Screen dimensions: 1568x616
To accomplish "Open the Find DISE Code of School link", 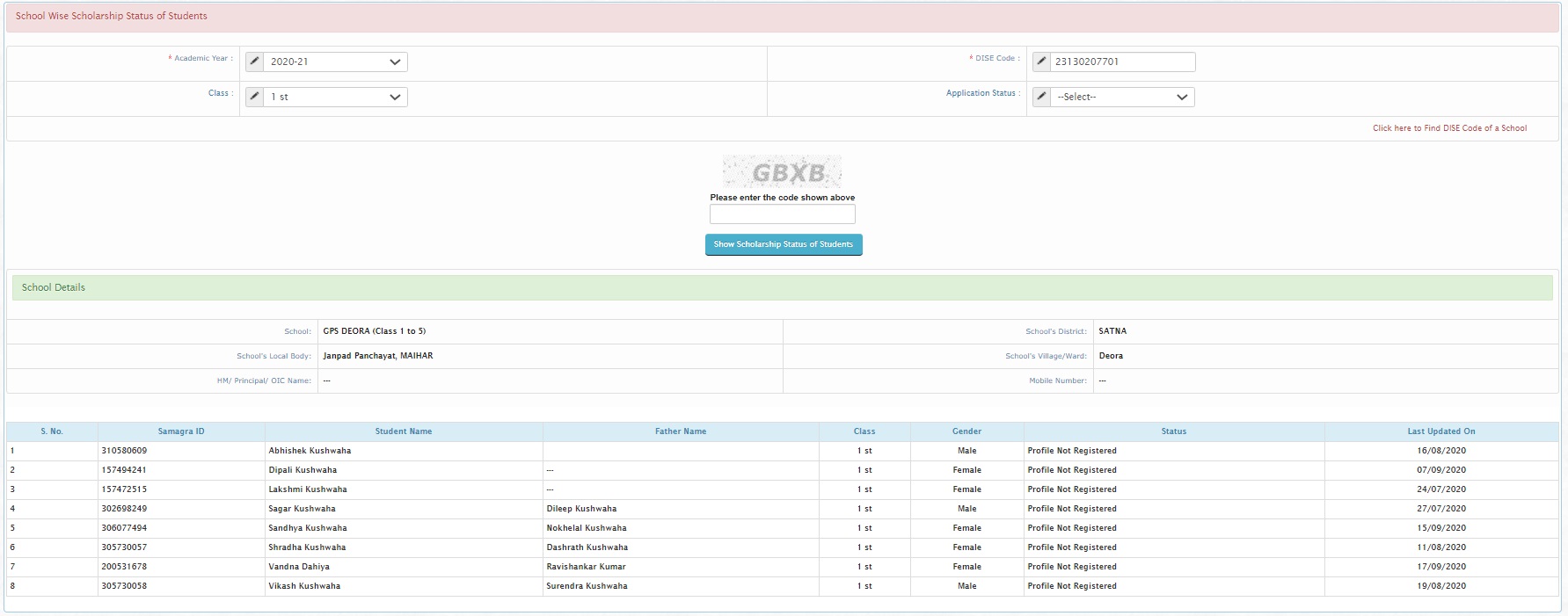I will click(x=1449, y=128).
